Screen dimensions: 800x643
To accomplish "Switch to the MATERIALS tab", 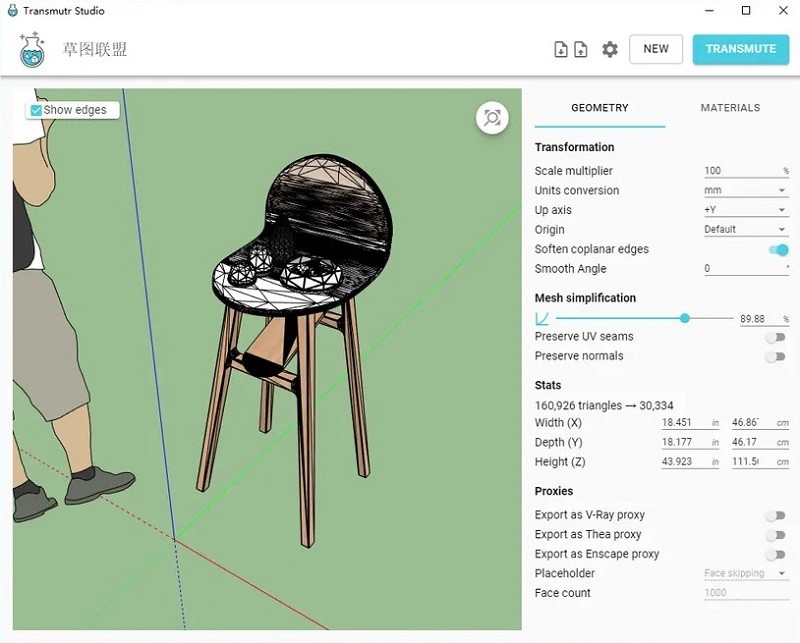I will [x=730, y=108].
